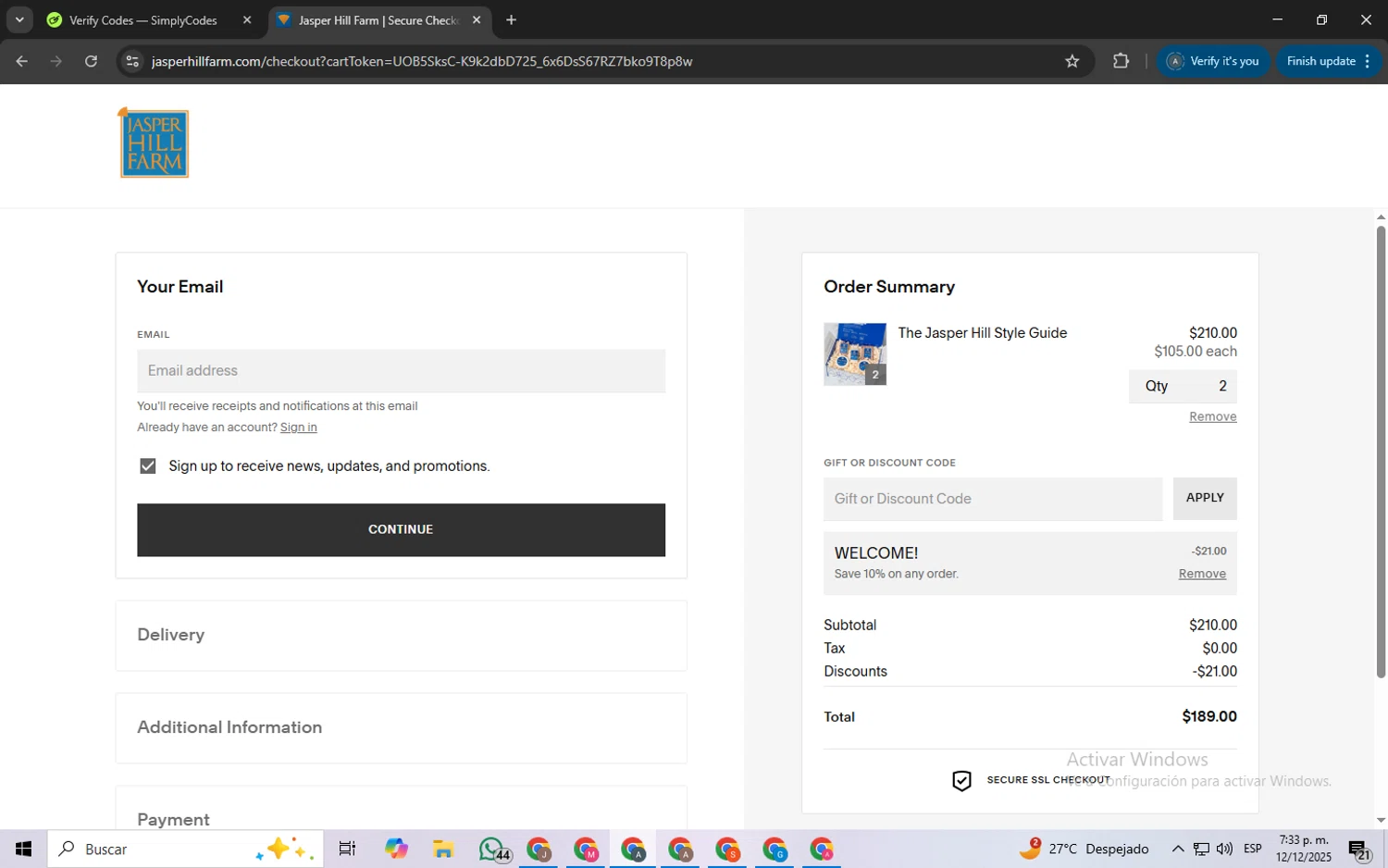Screen dimensions: 1388x868
Task: Expand the Additional Information section
Action: (x=401, y=727)
